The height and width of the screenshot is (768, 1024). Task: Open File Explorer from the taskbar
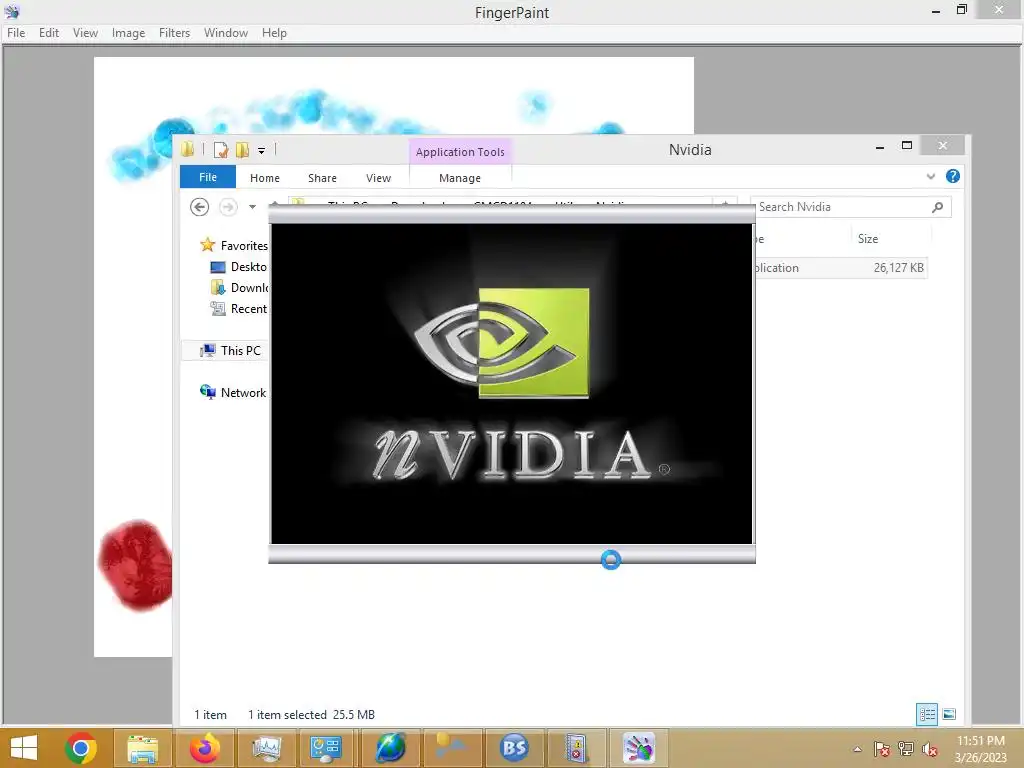[x=142, y=748]
